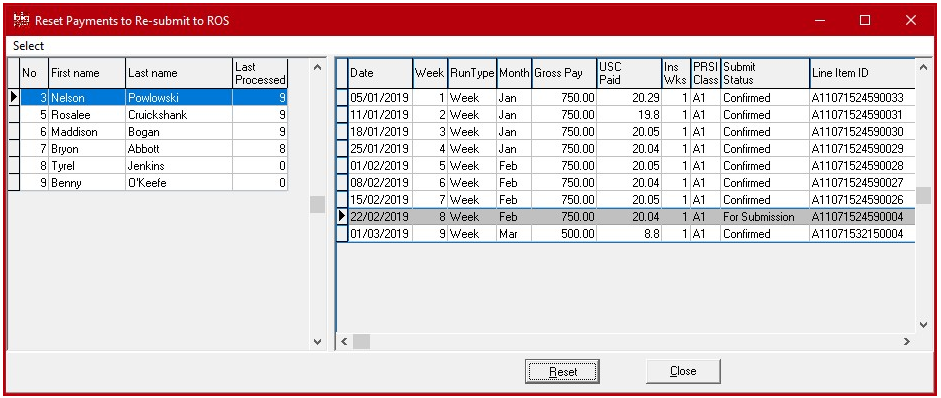The image size is (941, 398).
Task: Select the payment dated 15/02/2019
Action: (x=631, y=199)
